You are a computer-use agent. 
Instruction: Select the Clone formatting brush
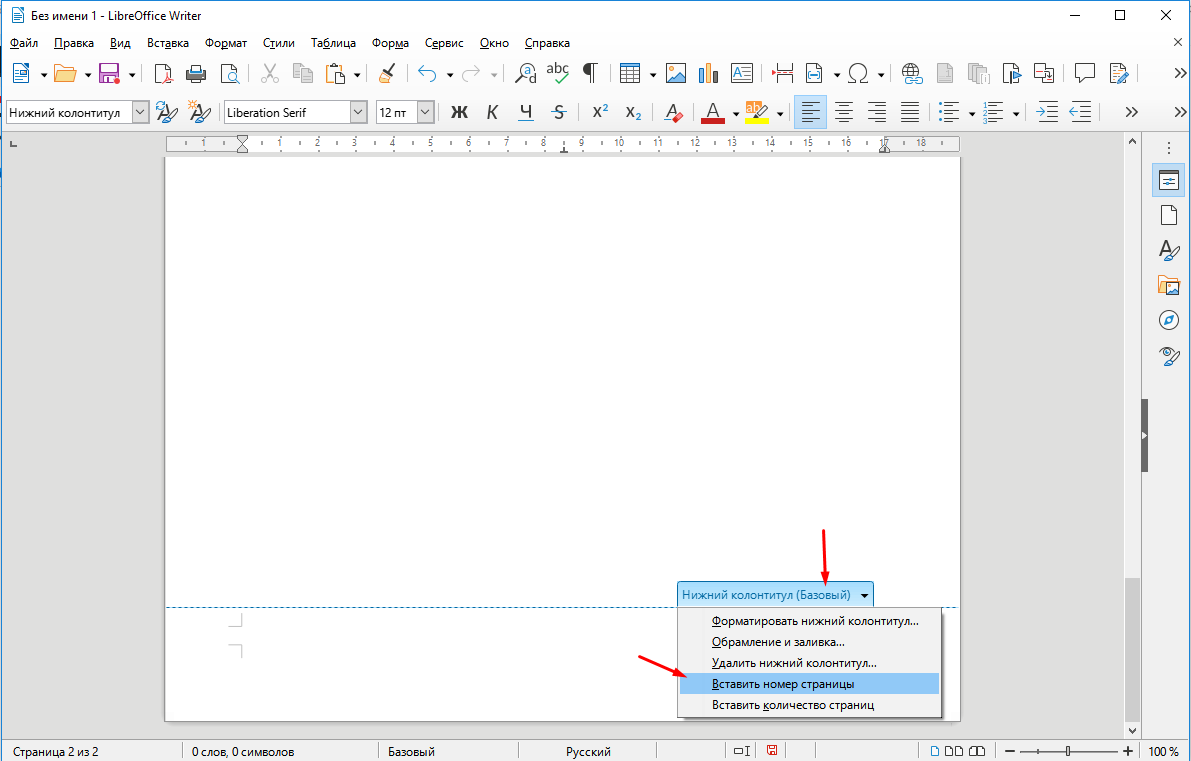pos(387,73)
